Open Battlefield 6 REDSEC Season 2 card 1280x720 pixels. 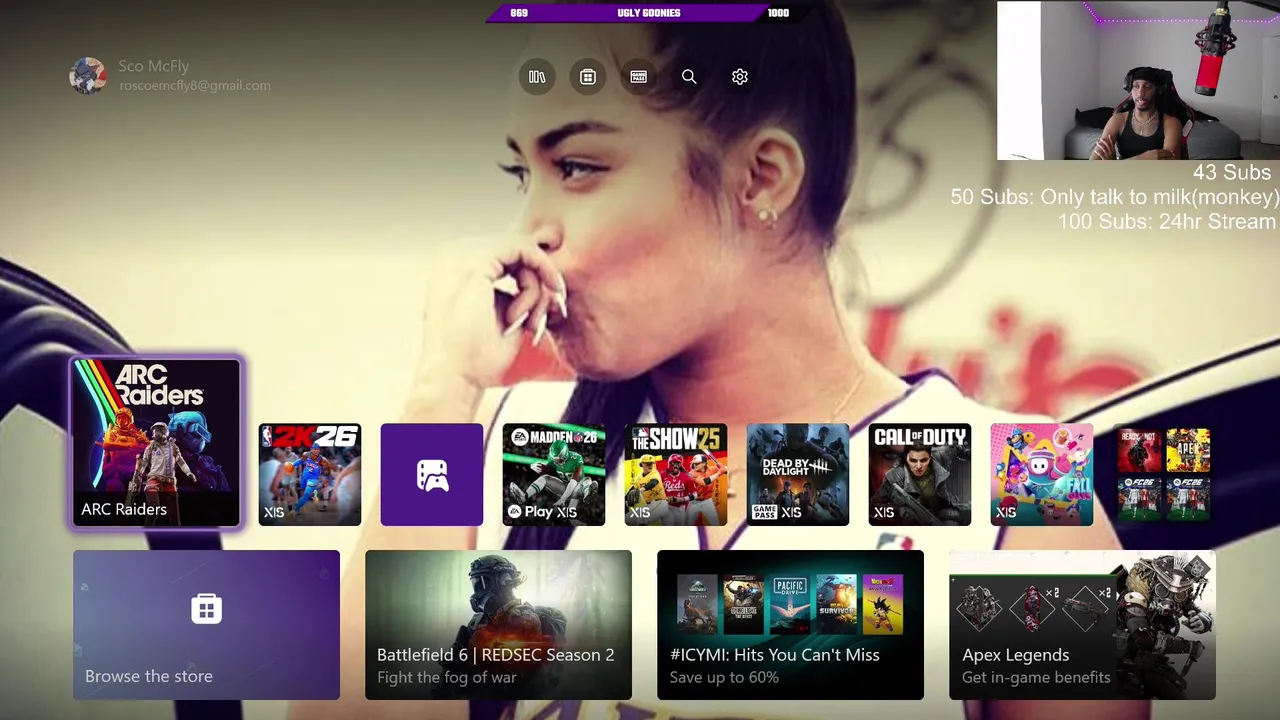(x=498, y=625)
